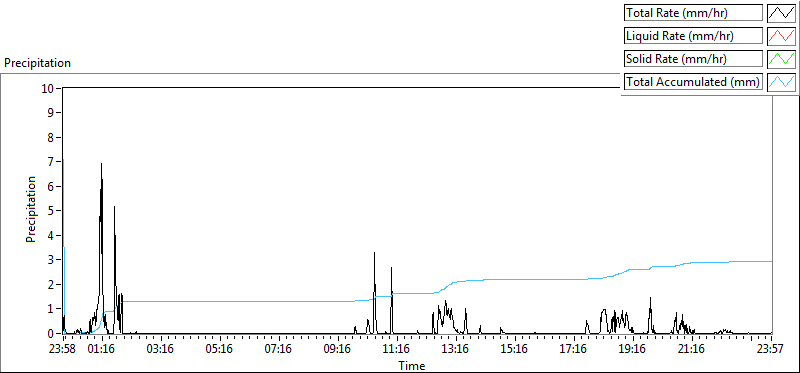Click the 01:16 time axis tick label
Viewport: 800px width, 373px height.
tap(102, 350)
